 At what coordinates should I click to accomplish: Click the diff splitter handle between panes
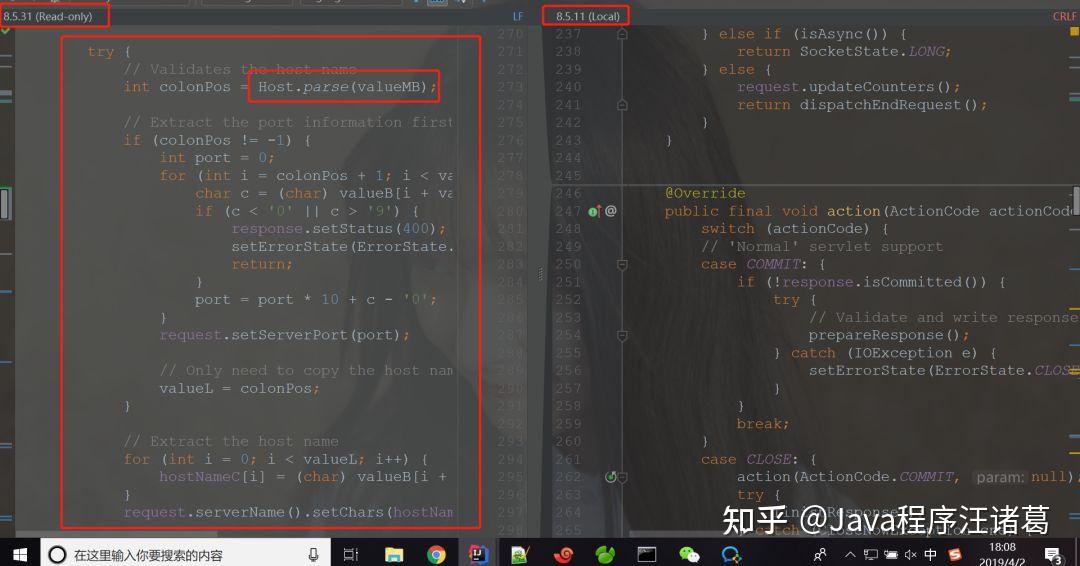(540, 274)
